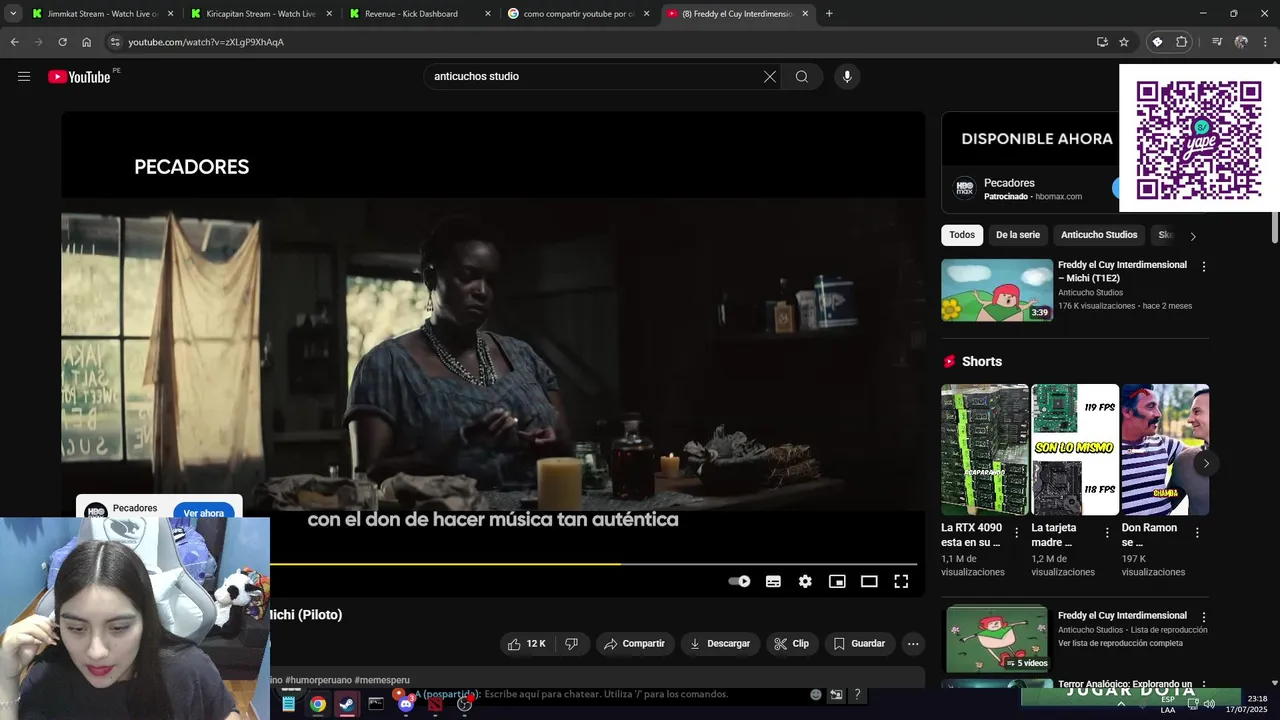The image size is (1280, 720).
Task: Toggle subtitles in the video player
Action: (773, 581)
